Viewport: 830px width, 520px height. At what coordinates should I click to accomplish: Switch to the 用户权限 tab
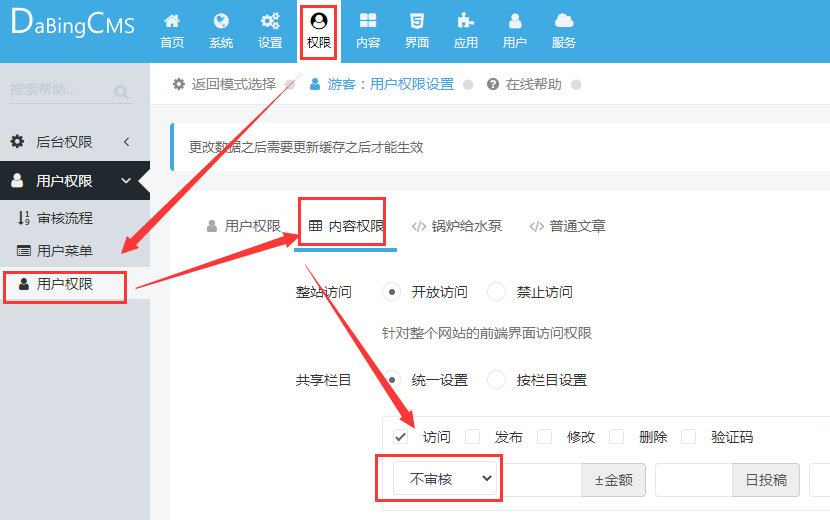click(243, 226)
